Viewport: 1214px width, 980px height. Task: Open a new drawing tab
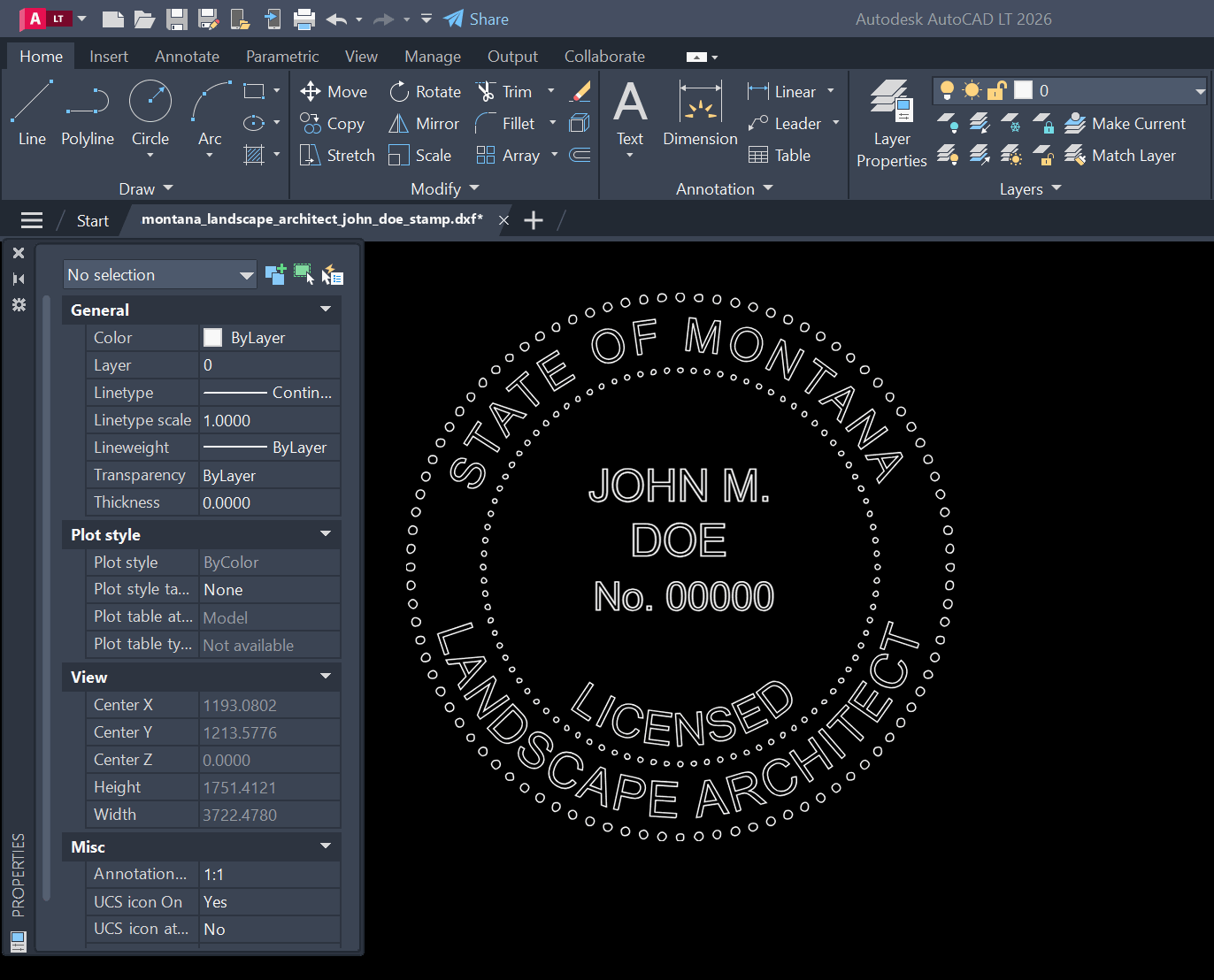tap(534, 220)
